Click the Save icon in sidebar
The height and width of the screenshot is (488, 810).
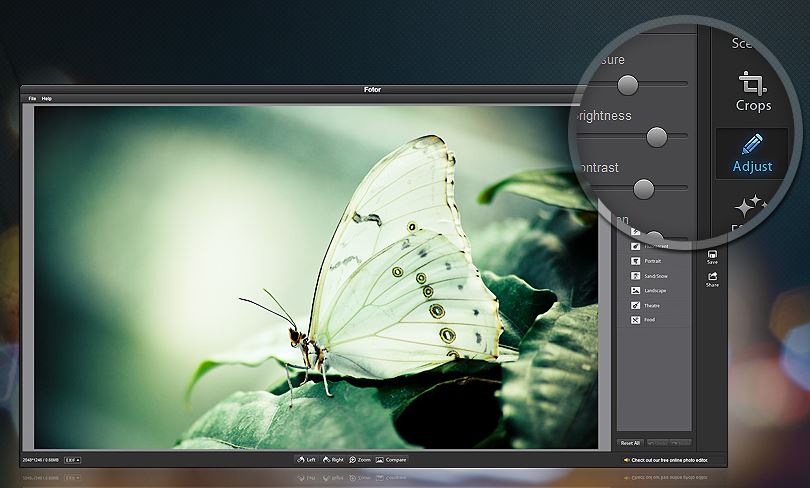(712, 256)
